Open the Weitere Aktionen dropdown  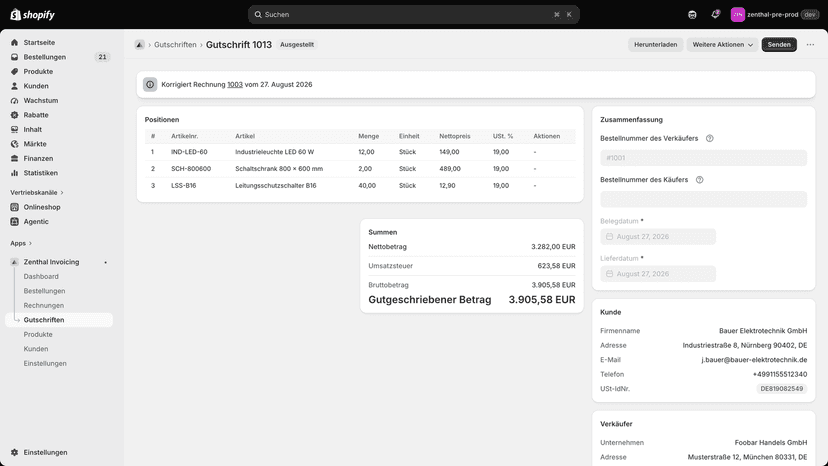pyautogui.click(x=722, y=45)
